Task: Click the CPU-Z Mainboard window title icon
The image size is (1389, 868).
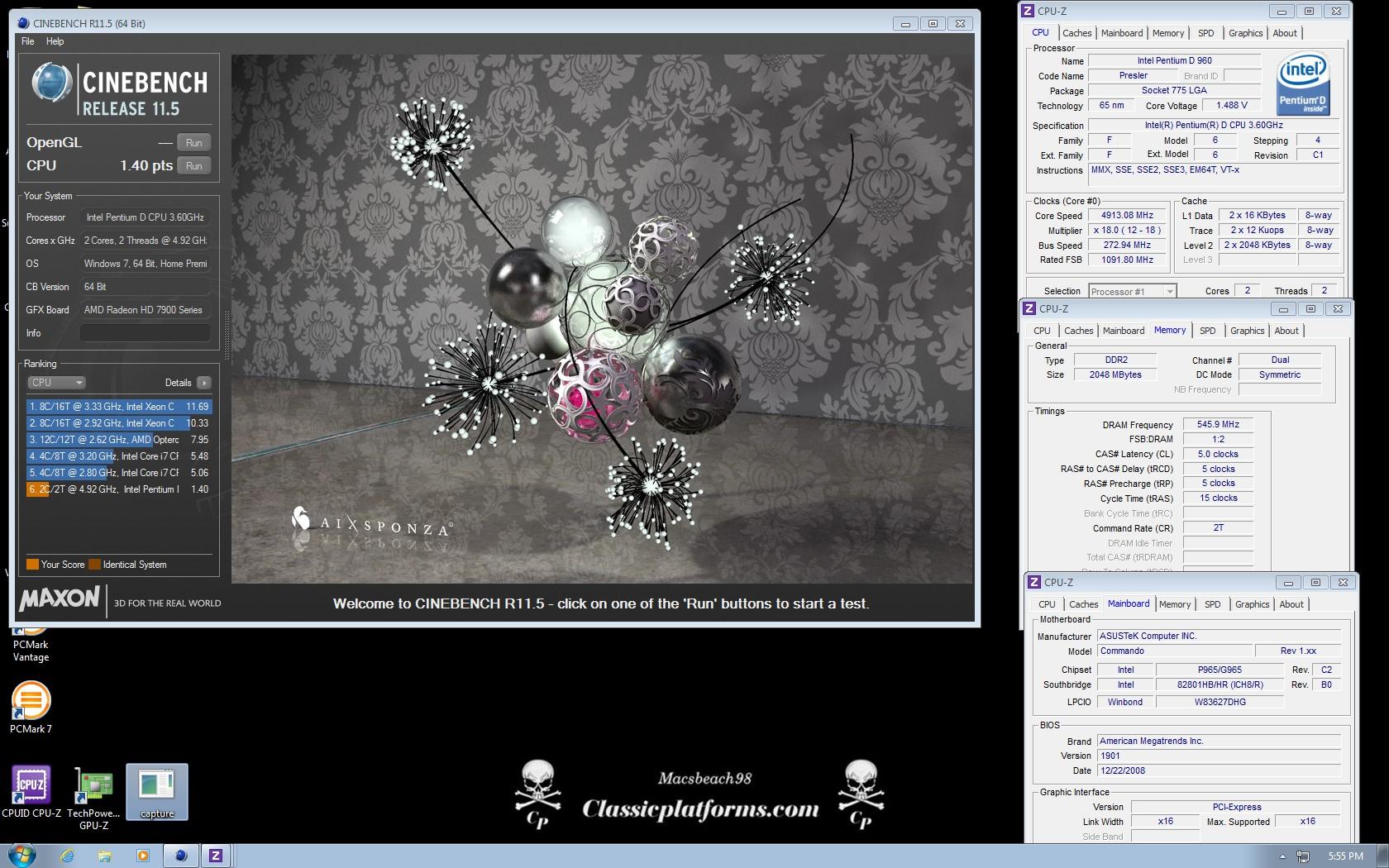Action: coord(1034,582)
